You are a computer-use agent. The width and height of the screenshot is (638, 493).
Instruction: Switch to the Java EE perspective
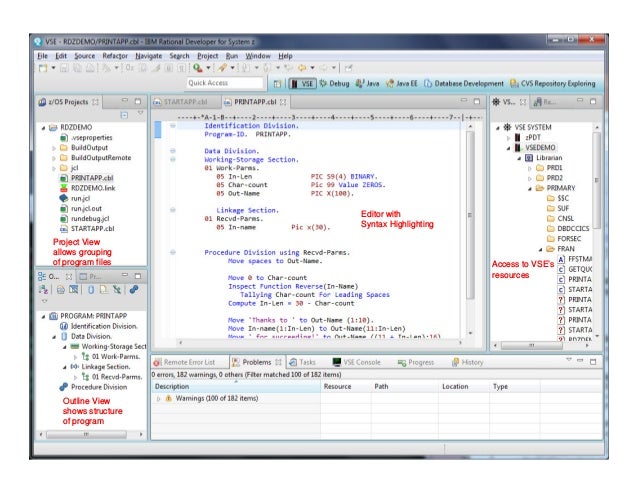tap(402, 83)
